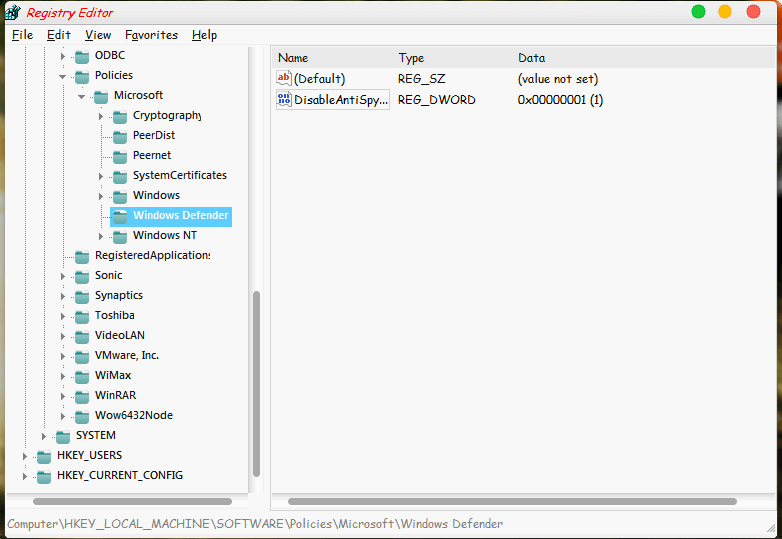Click the DisableAntiSpy DWORD value icon

point(284,99)
